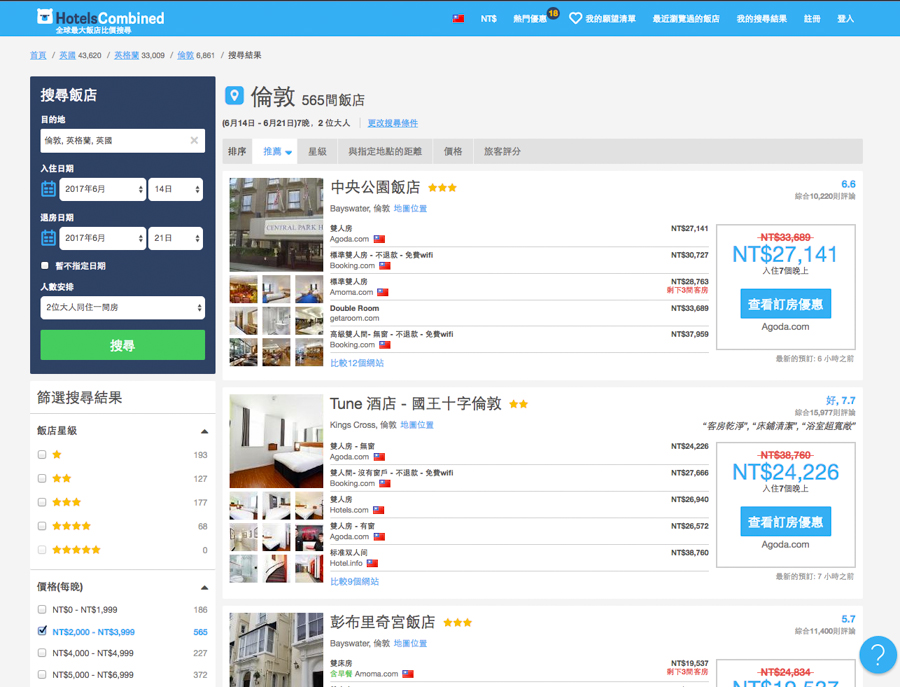Open the wishlist heart icon
This screenshot has height=687, width=900.
pos(575,18)
